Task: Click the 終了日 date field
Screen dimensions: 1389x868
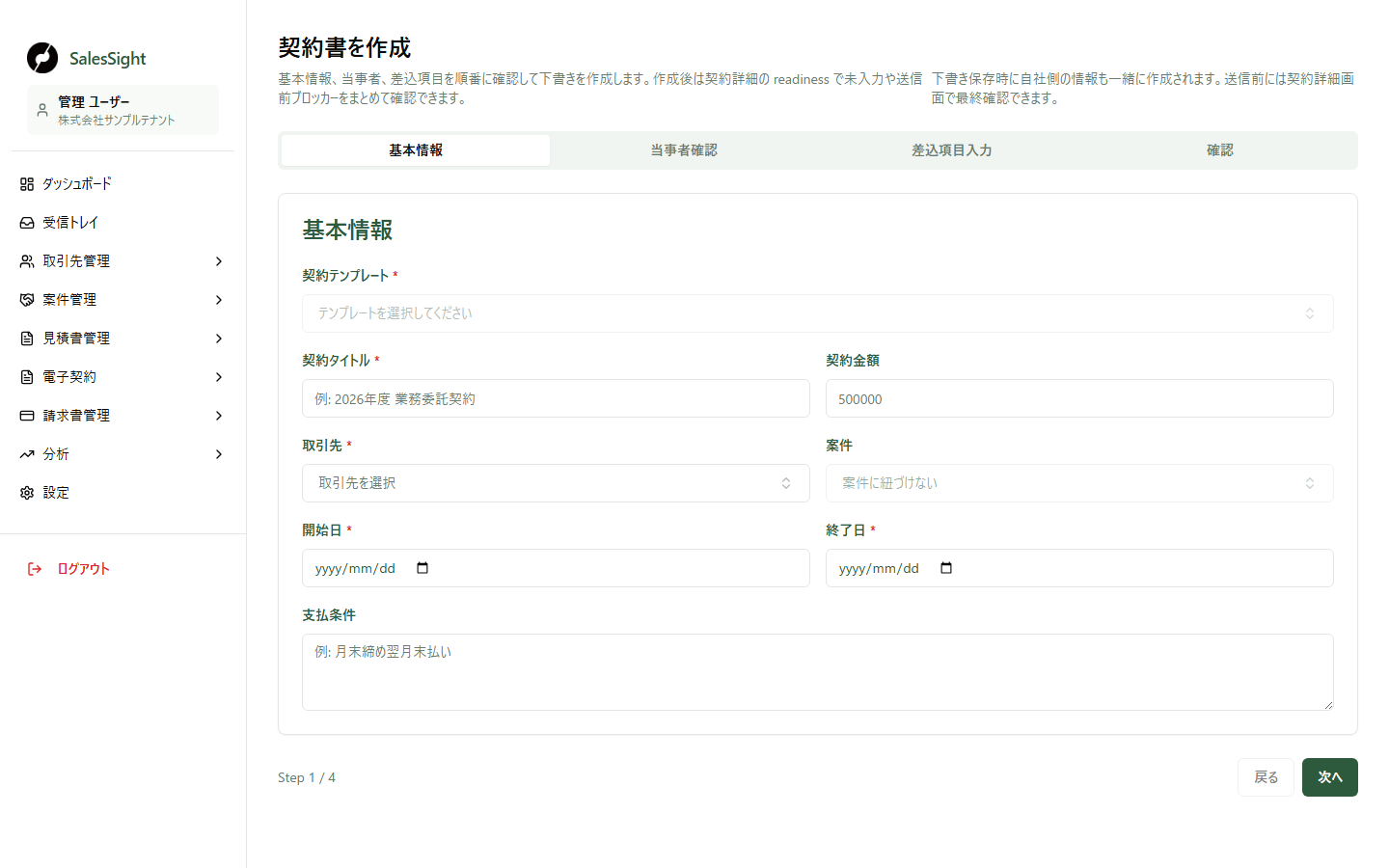Action: click(x=1079, y=568)
